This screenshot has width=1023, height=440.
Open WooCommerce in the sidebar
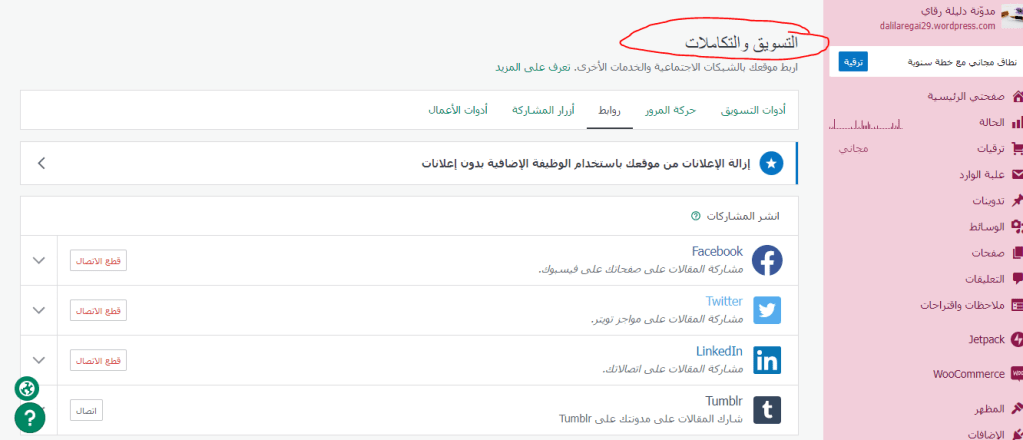(968, 374)
